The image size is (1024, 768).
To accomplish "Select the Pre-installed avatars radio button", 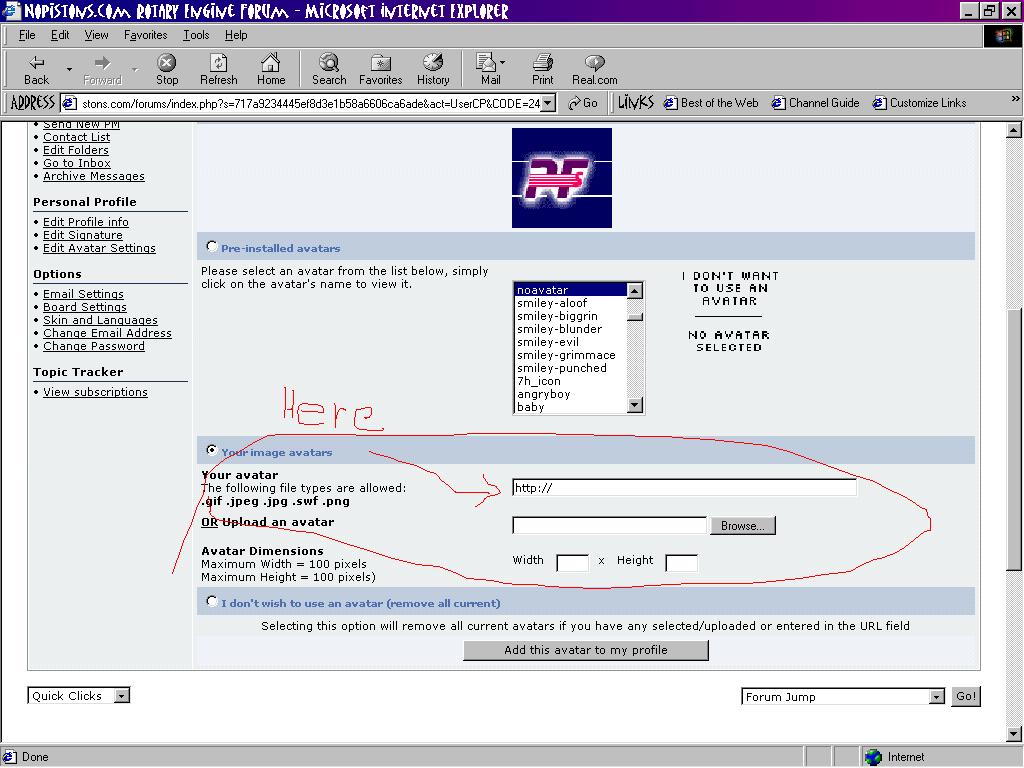I will click(211, 246).
